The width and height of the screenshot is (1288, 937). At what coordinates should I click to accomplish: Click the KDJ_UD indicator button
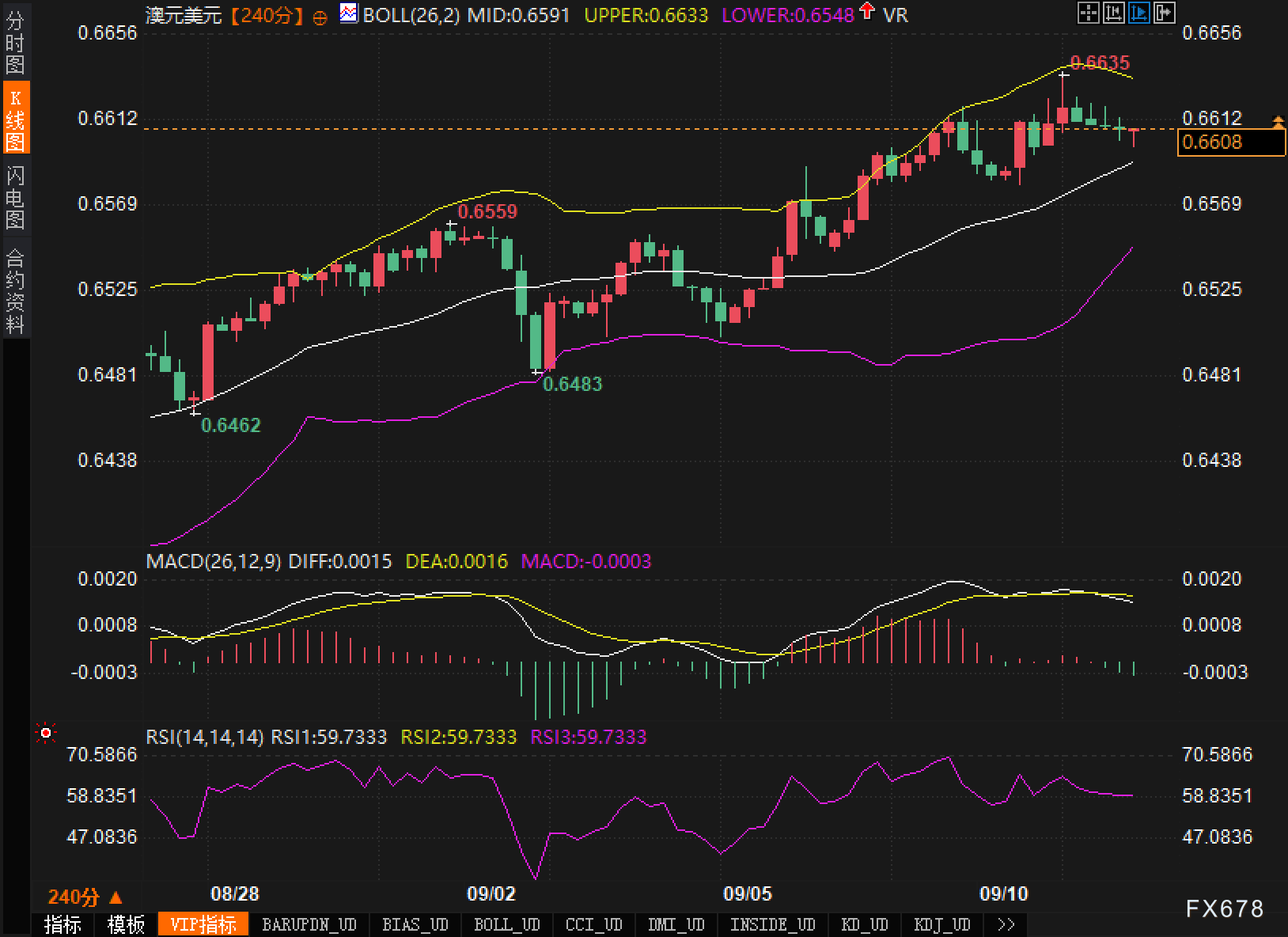click(x=941, y=925)
